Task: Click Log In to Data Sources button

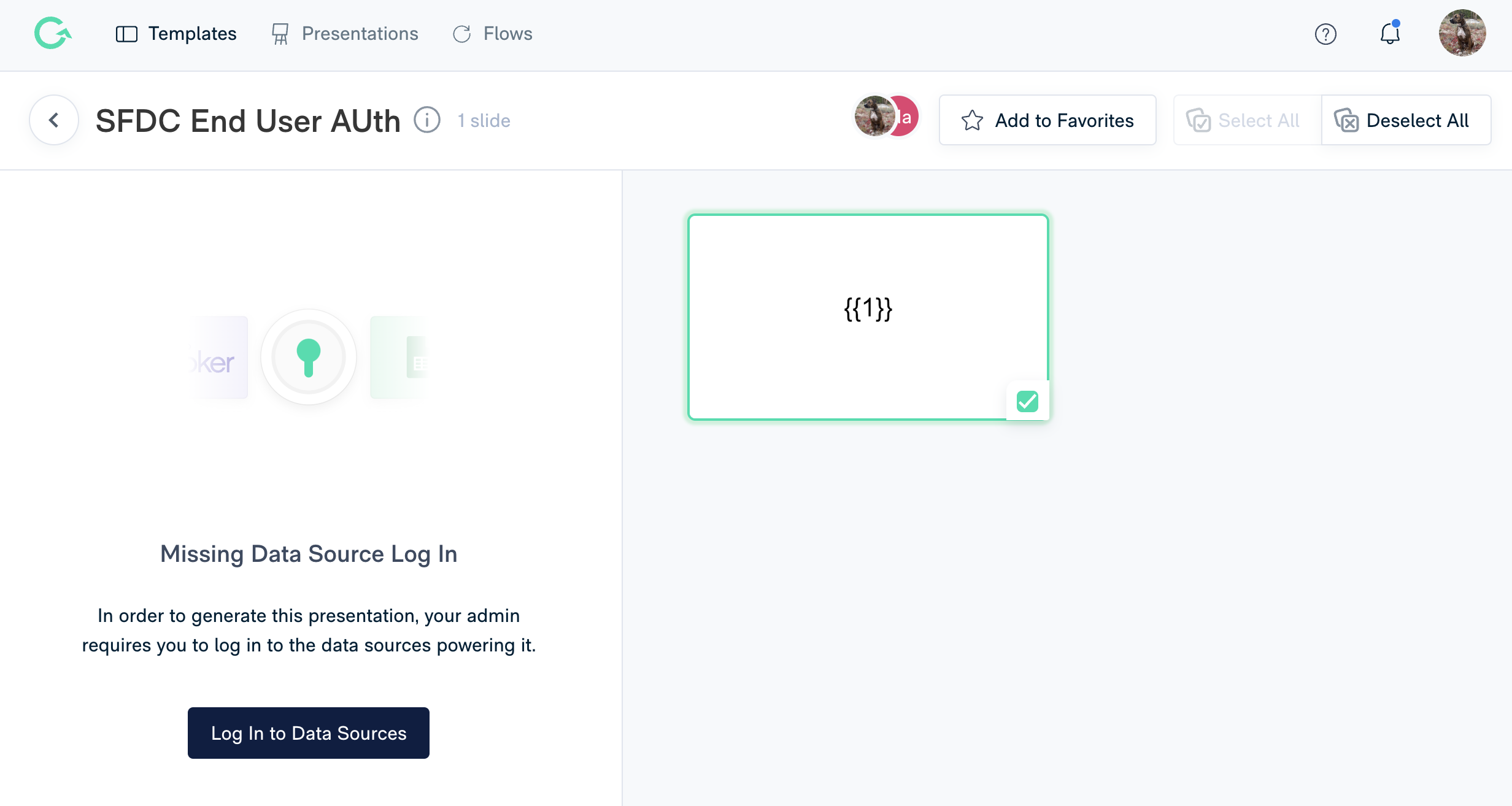Action: coord(309,733)
